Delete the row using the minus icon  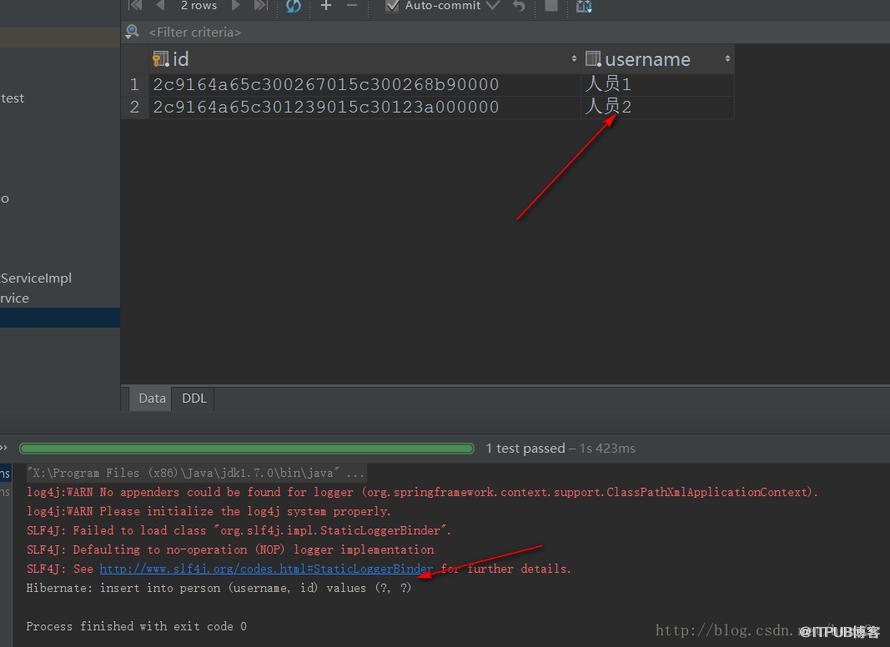[352, 6]
